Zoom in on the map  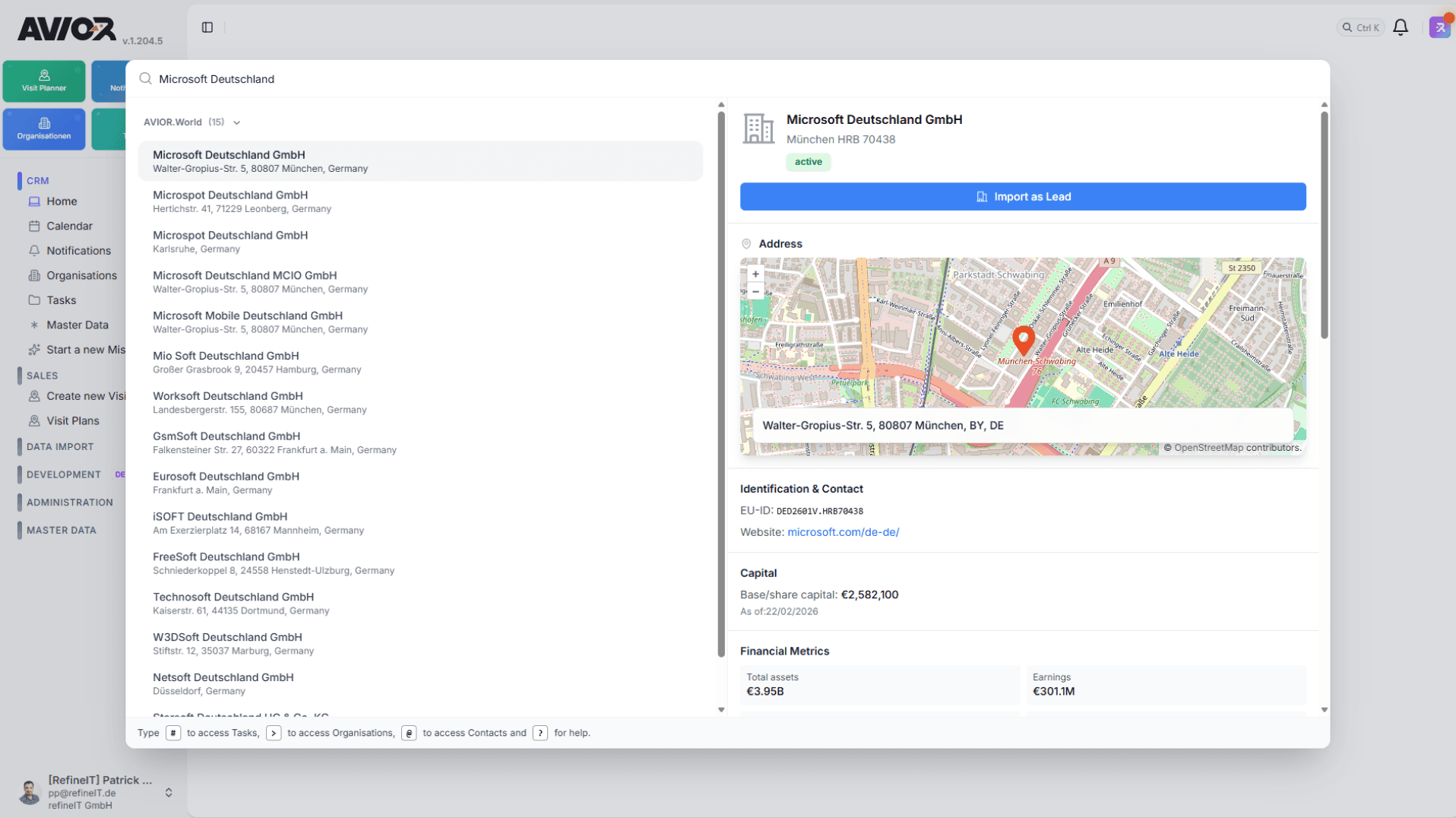(755, 274)
